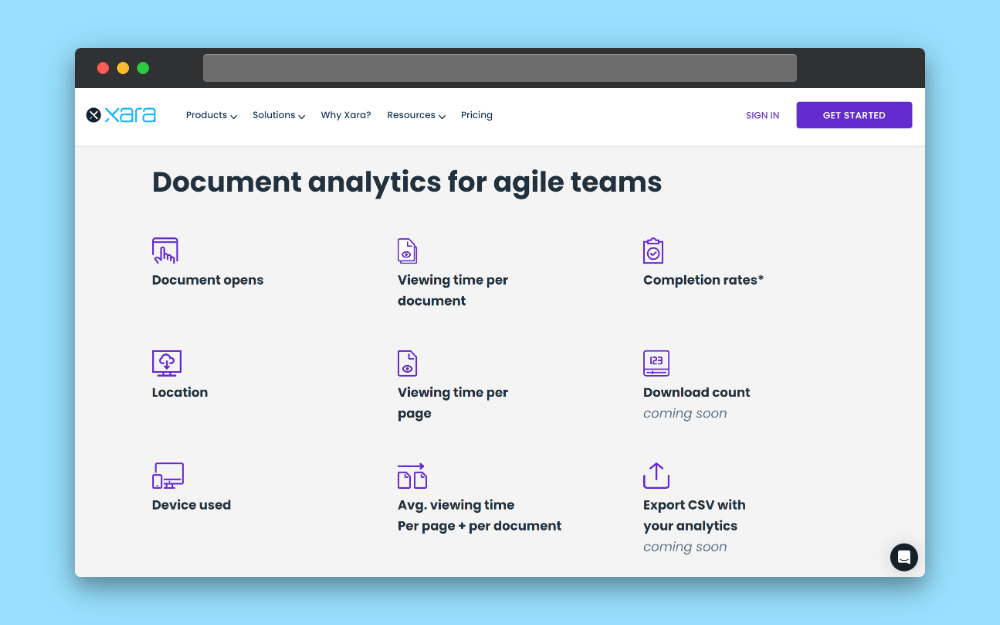Click the Viewing time per page label
Screen dimensions: 1000x625
453,402
